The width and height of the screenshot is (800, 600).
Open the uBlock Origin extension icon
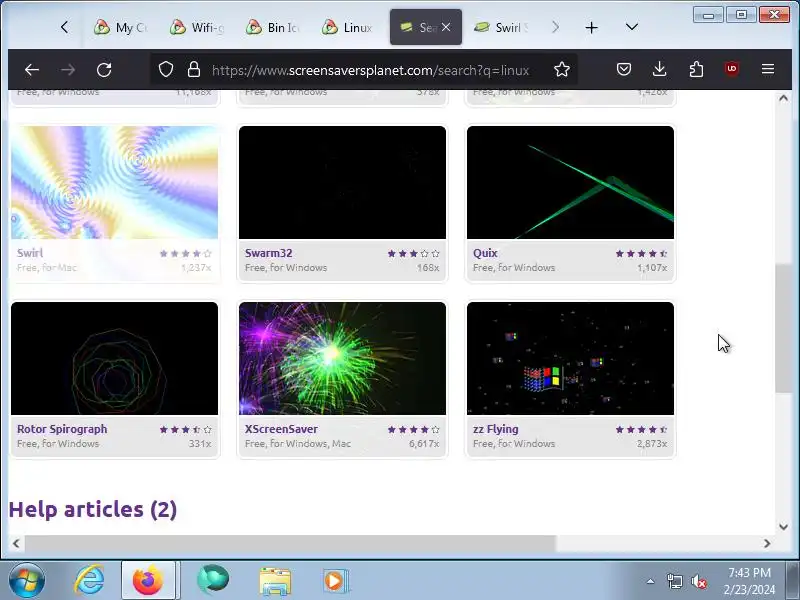point(732,69)
